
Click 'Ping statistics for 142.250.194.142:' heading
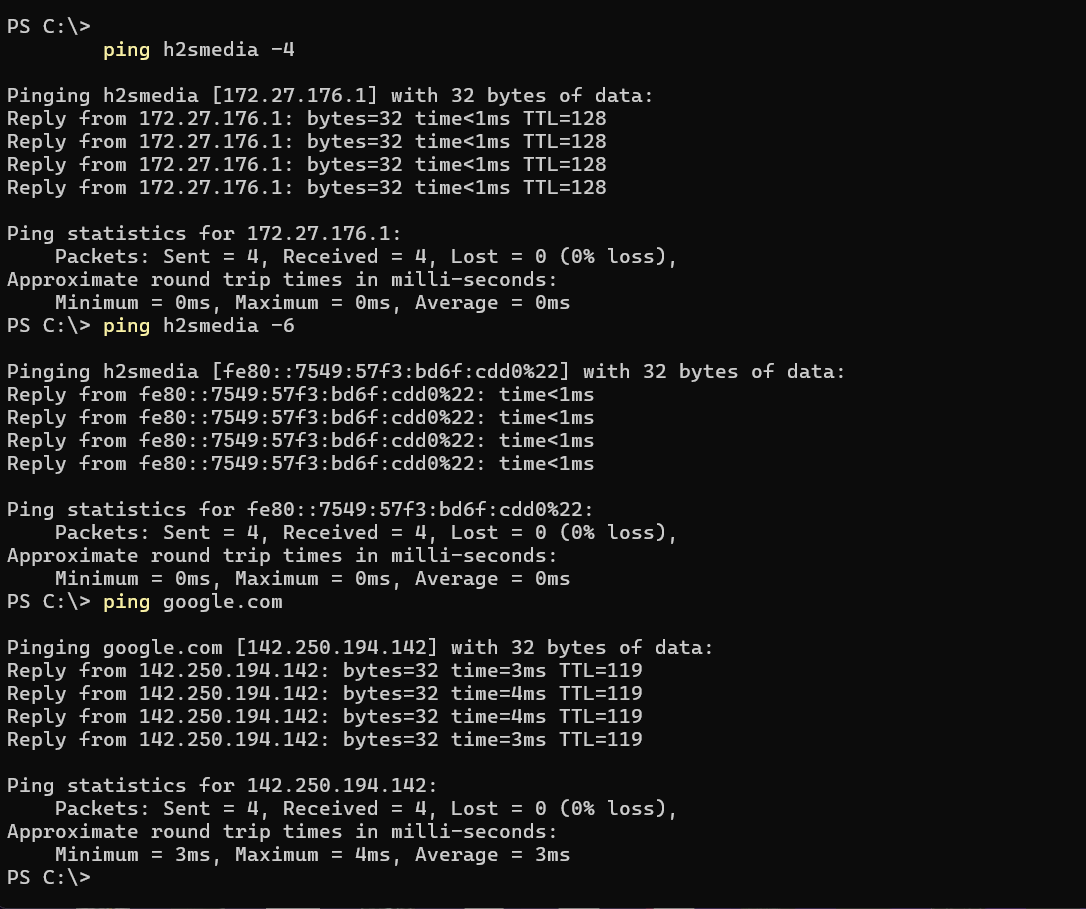(222, 785)
